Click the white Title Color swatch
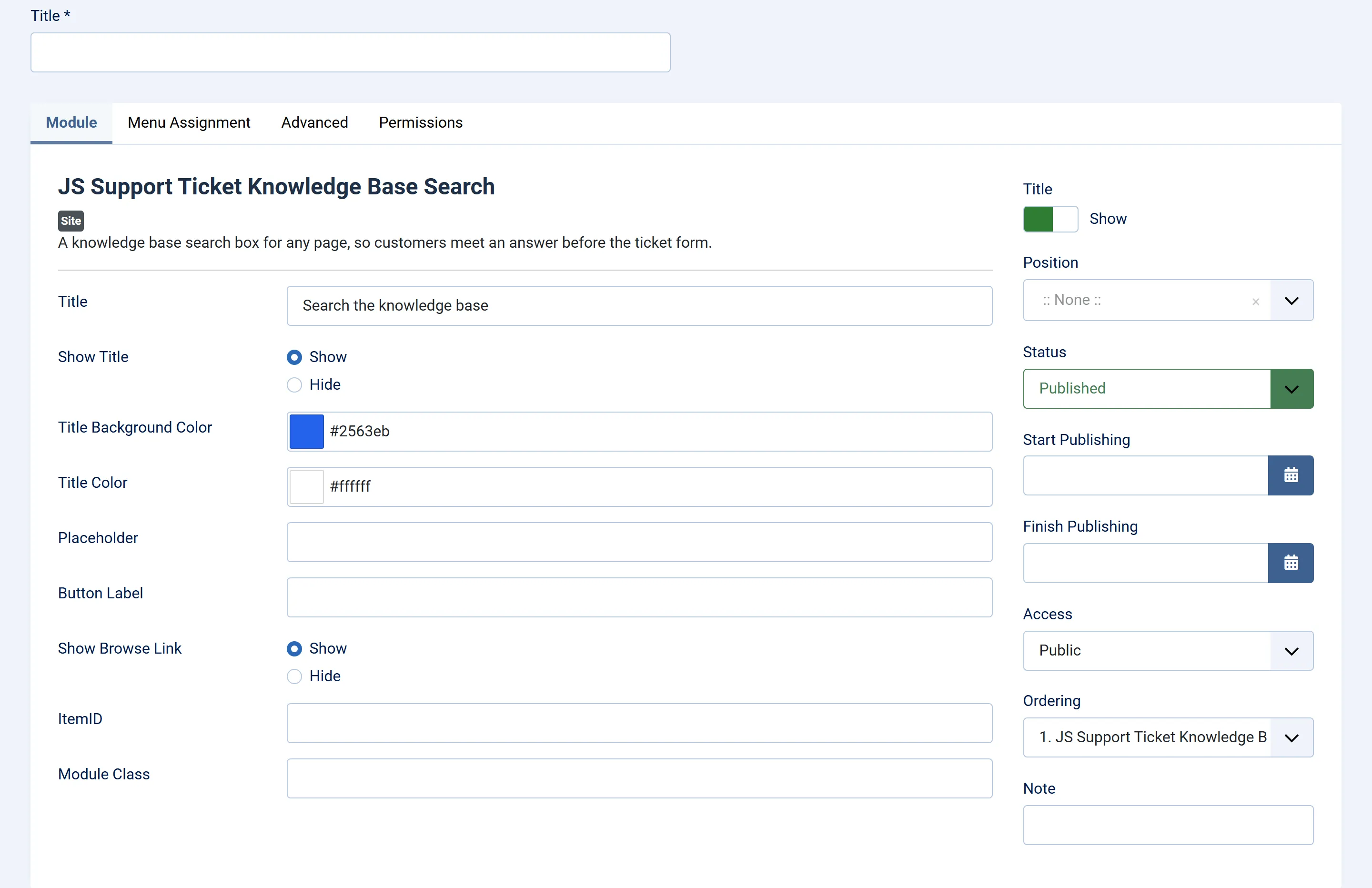 (x=306, y=487)
